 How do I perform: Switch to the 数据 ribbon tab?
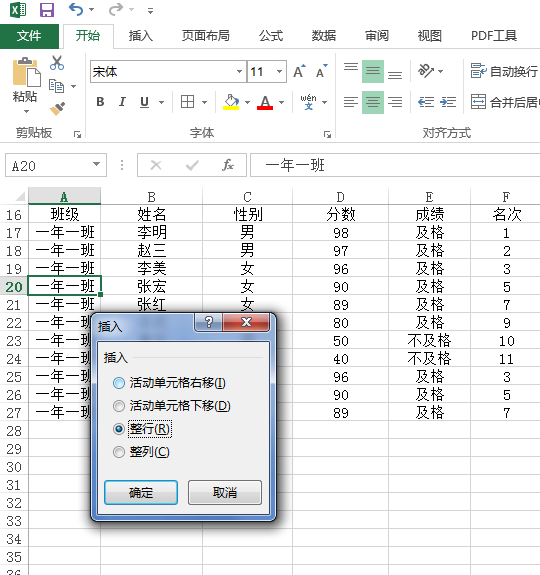(324, 36)
